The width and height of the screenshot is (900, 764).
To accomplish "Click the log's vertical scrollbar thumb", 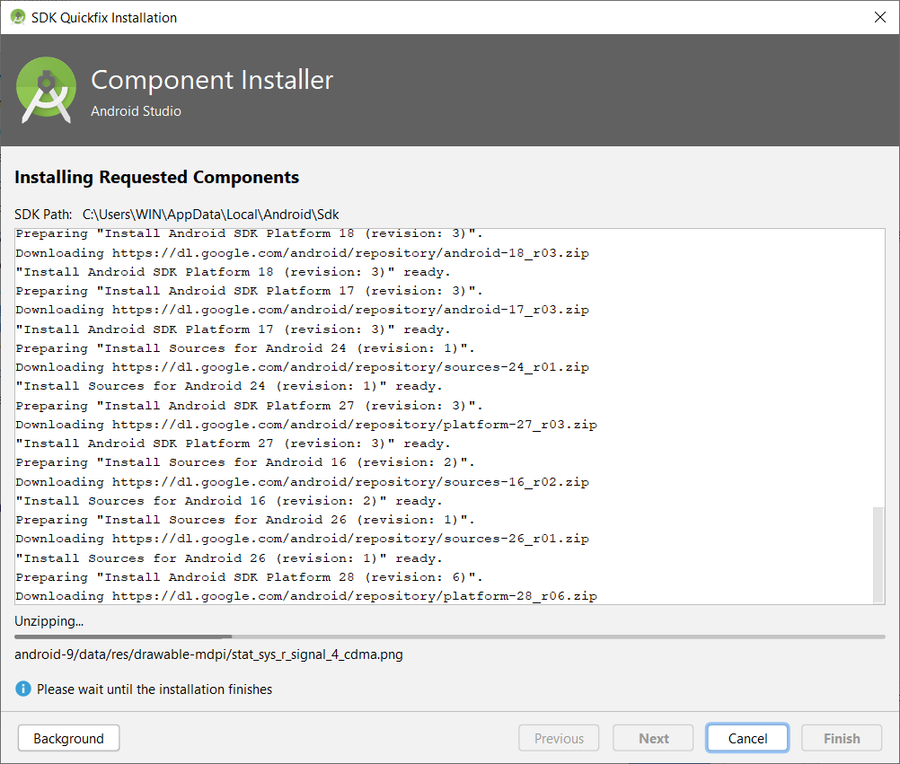I will point(878,554).
